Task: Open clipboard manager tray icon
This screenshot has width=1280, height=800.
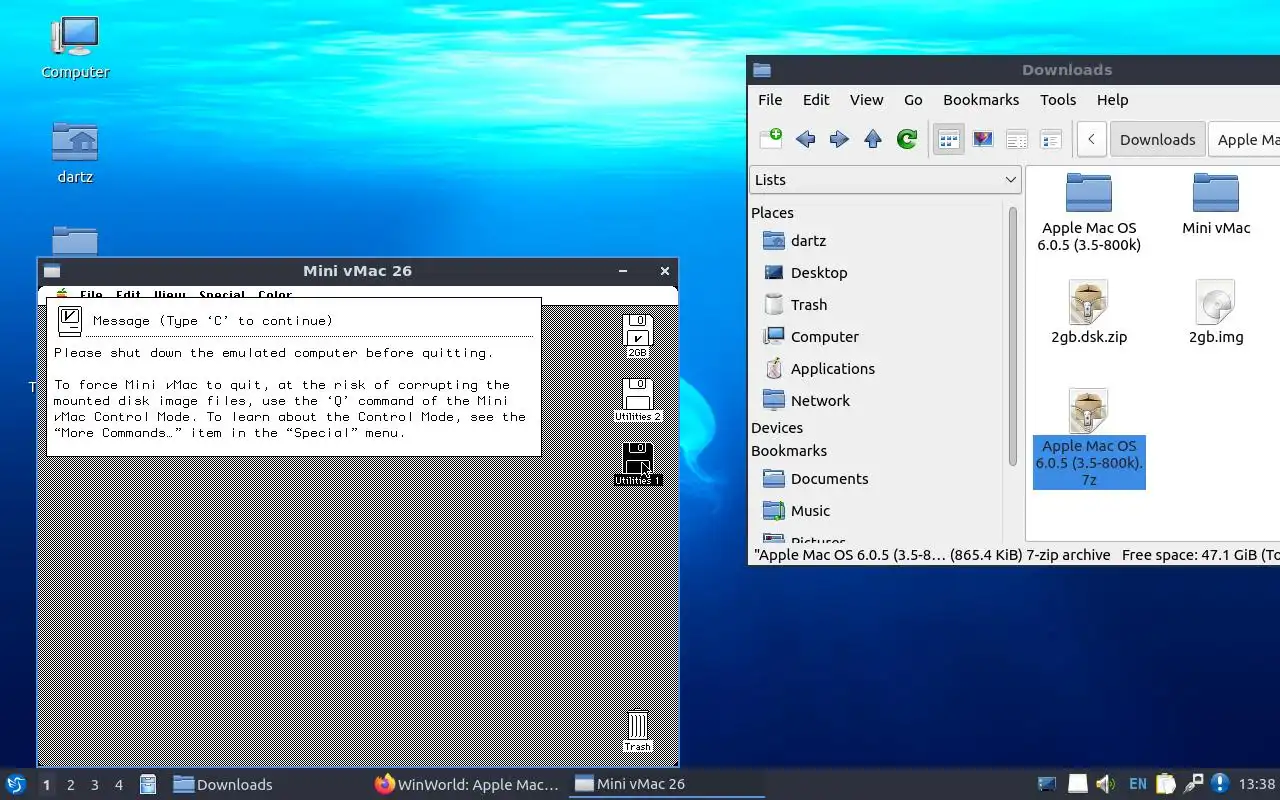Action: [x=1165, y=784]
